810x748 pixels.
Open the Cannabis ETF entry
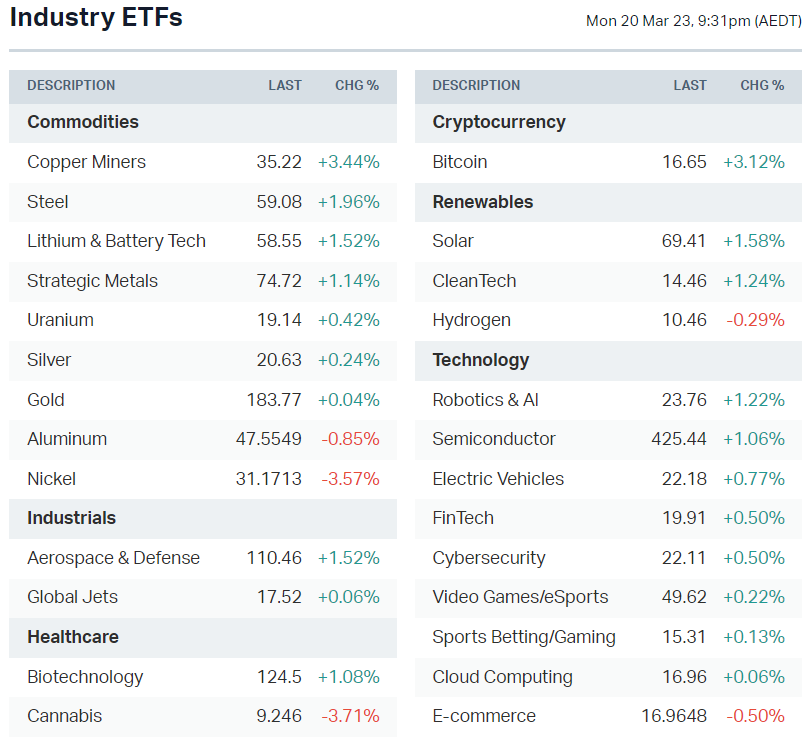pos(64,716)
